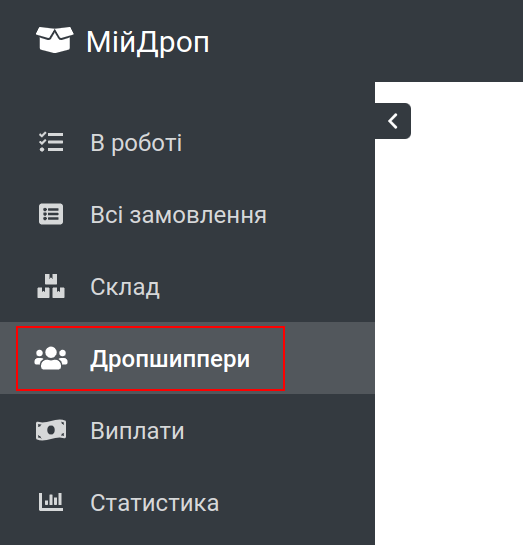Click the list icon beside Всі замовлення

click(x=51, y=214)
